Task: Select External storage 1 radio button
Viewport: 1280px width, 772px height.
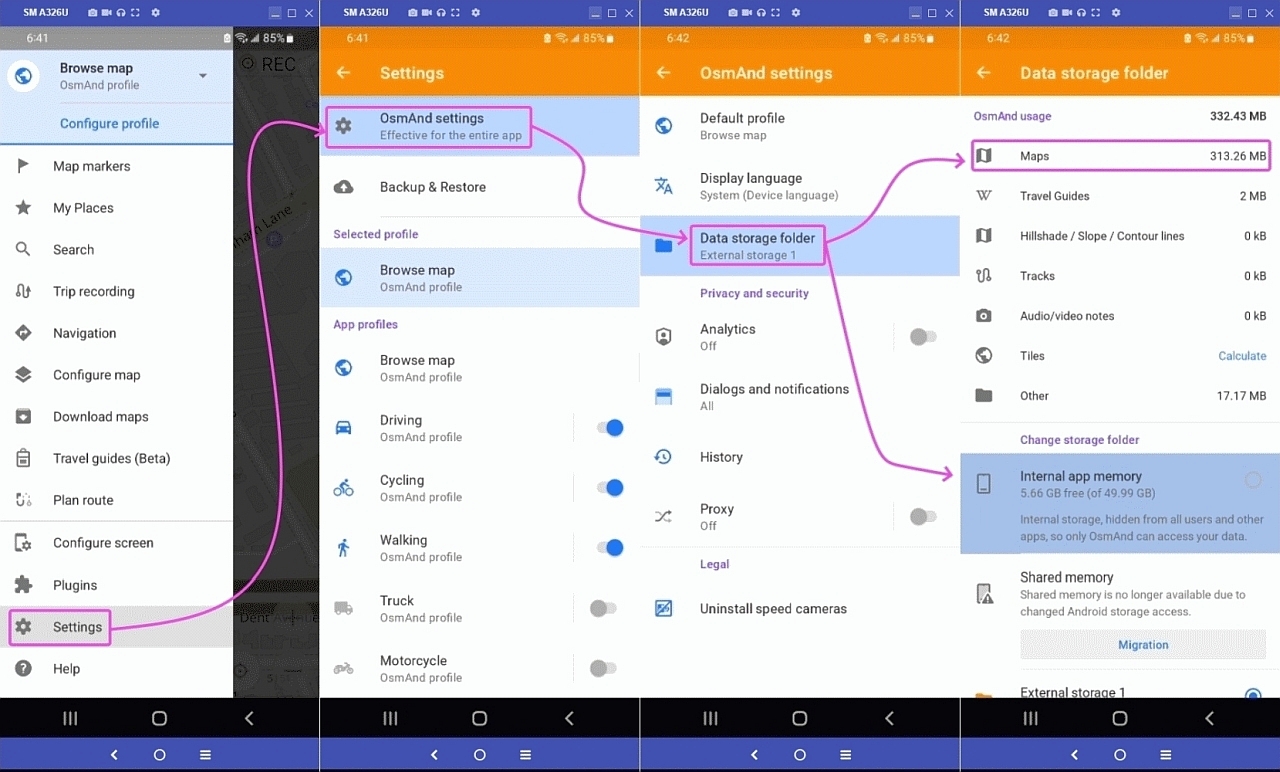Action: click(1253, 694)
